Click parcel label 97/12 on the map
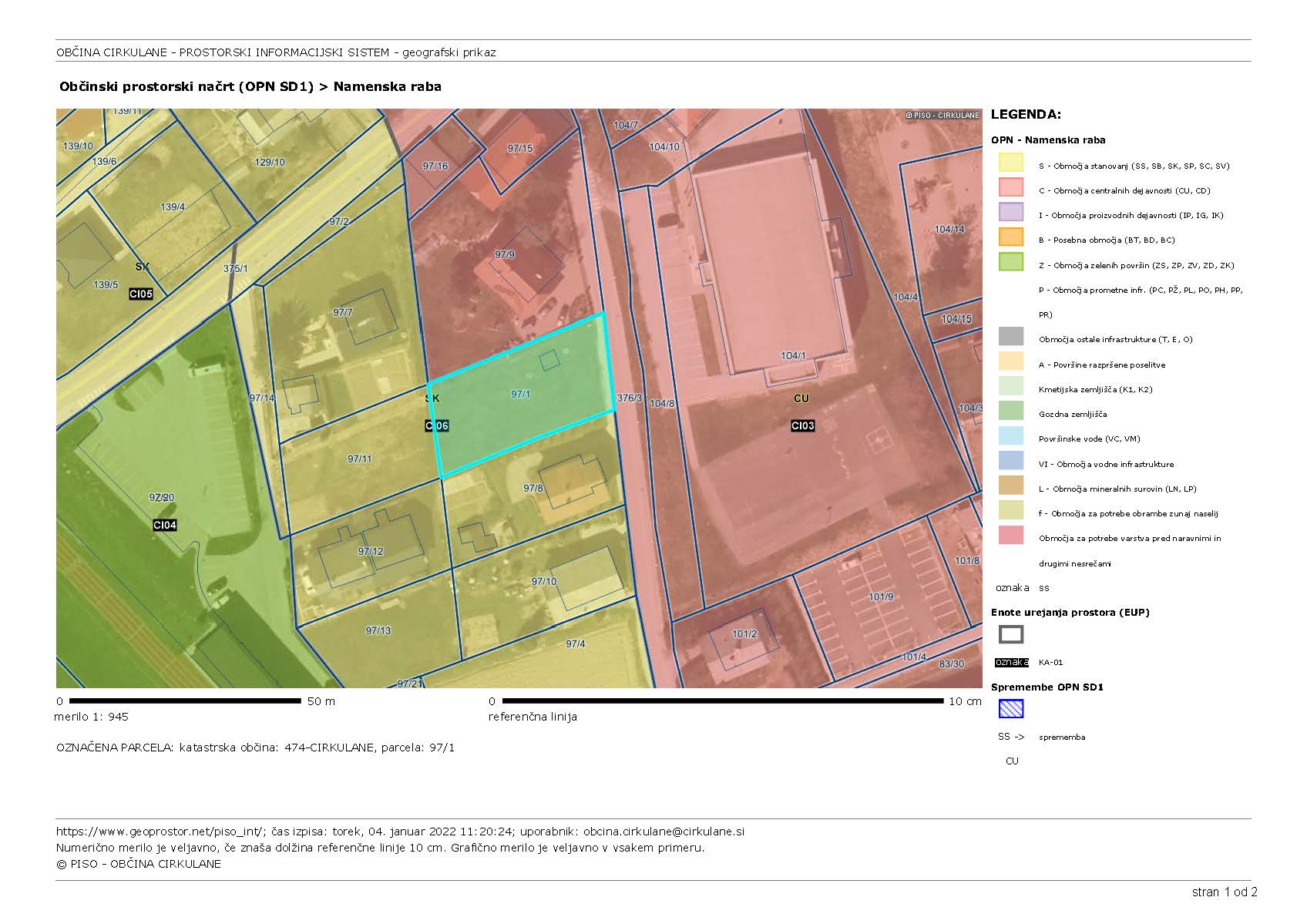This screenshot has height=924, width=1307. (371, 552)
